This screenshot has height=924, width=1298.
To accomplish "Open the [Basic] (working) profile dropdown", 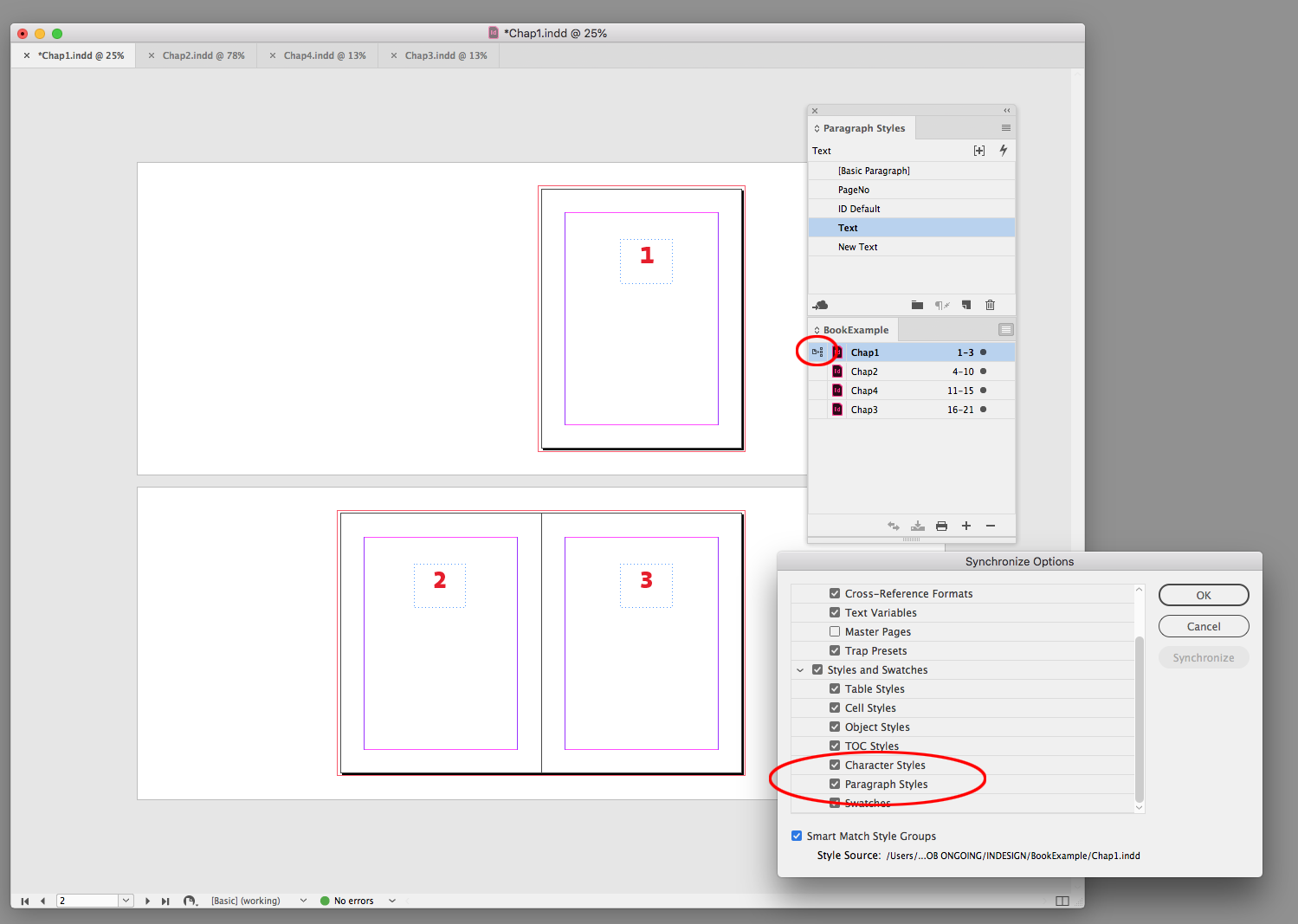I will [303, 901].
